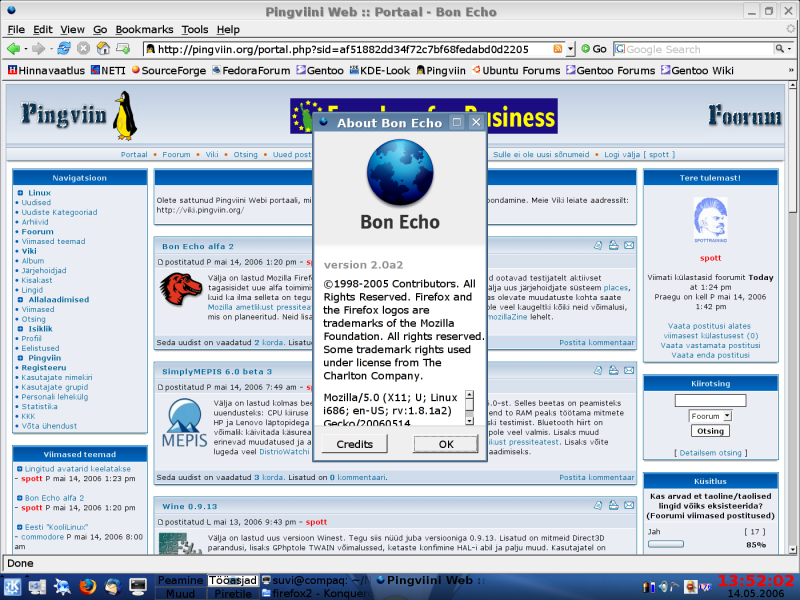Open the Edit menu
The height and width of the screenshot is (600, 800).
(43, 30)
